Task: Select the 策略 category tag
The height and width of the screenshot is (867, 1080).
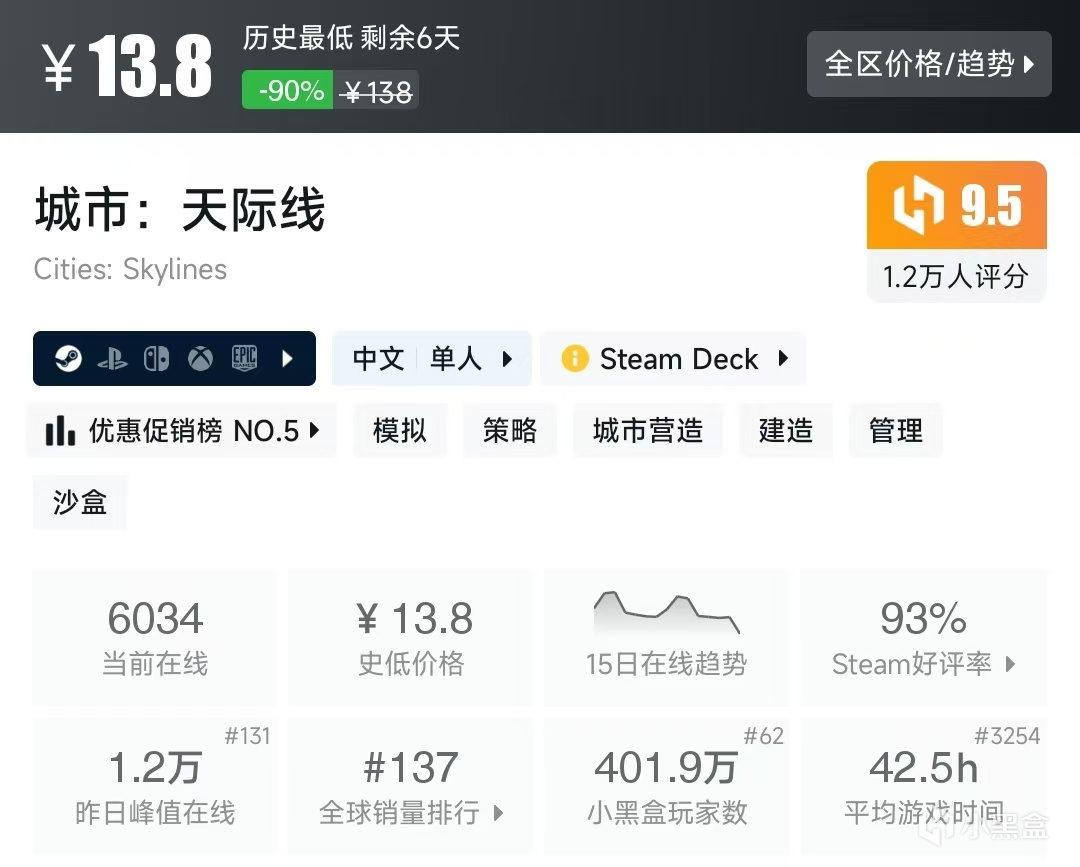Action: click(x=510, y=430)
